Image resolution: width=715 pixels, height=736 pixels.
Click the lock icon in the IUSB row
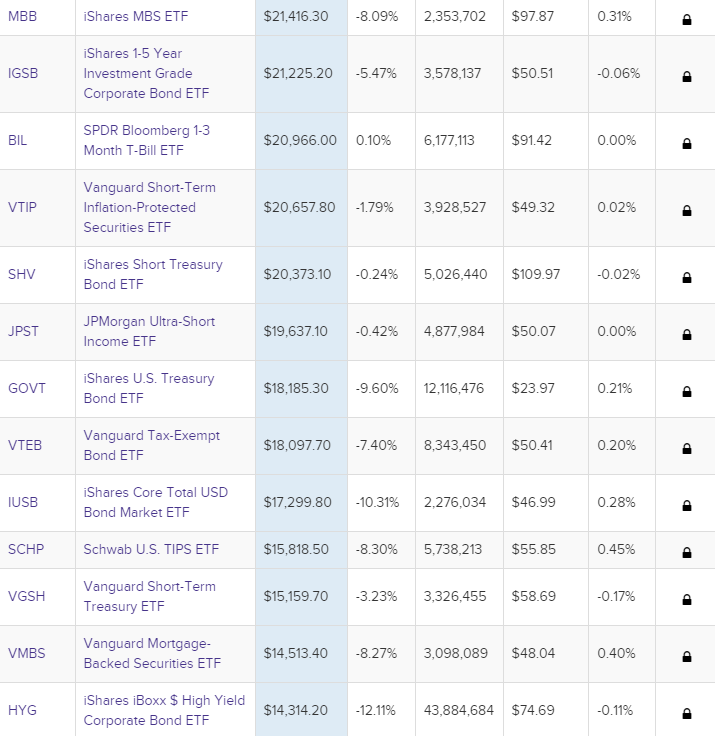[686, 506]
